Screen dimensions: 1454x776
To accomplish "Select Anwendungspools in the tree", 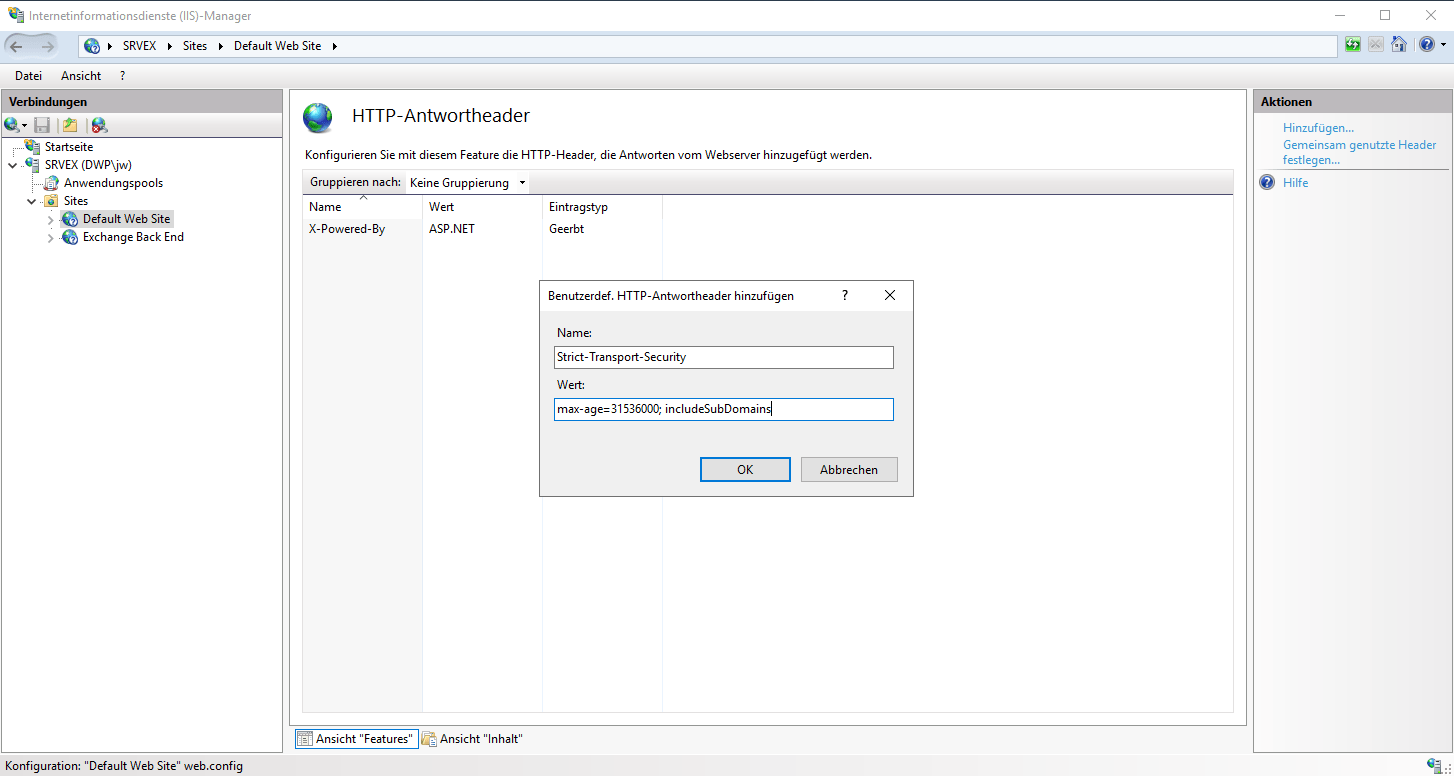I will point(113,183).
